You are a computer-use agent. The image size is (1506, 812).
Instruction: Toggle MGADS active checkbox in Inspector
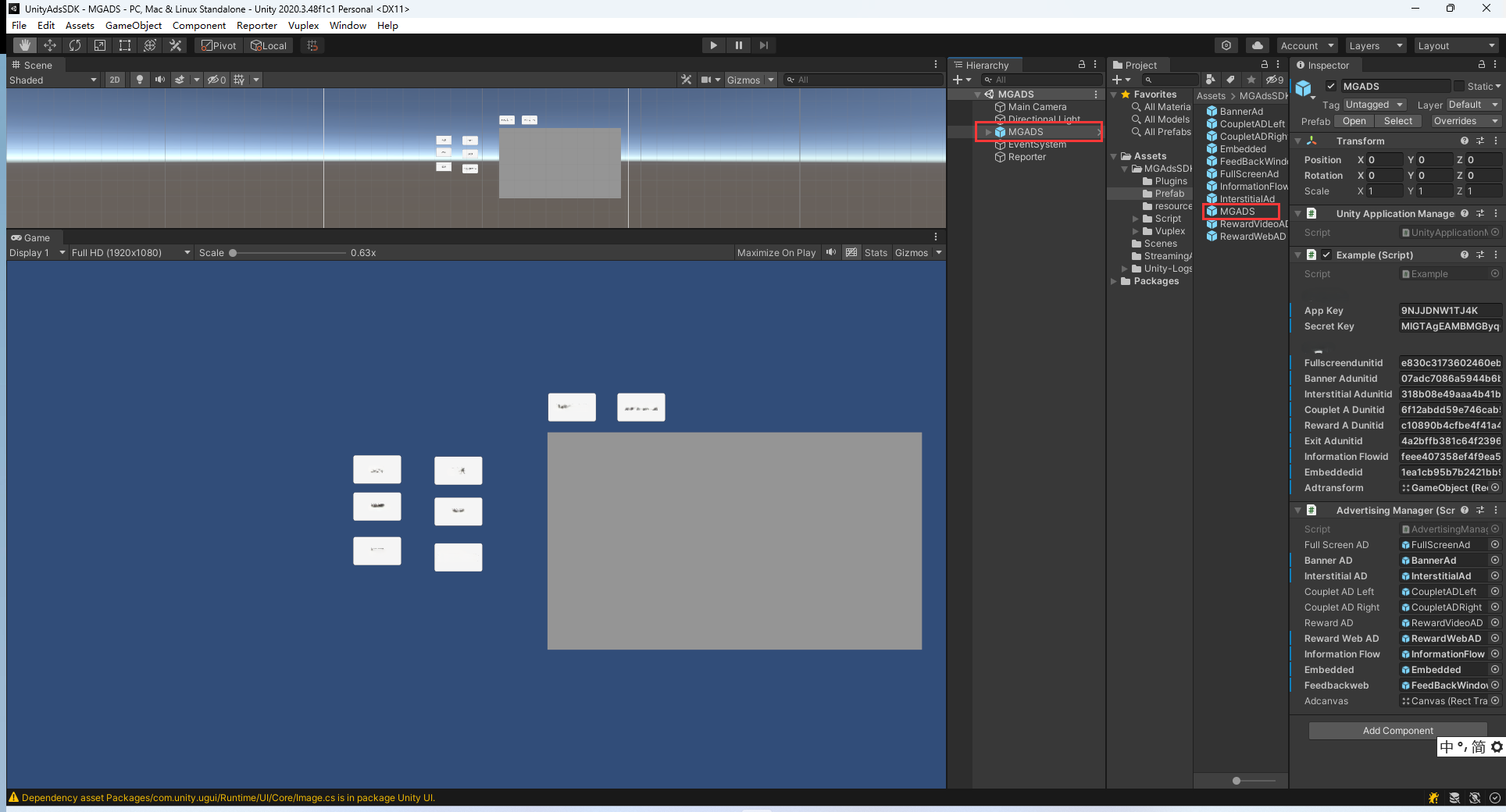tap(1331, 86)
